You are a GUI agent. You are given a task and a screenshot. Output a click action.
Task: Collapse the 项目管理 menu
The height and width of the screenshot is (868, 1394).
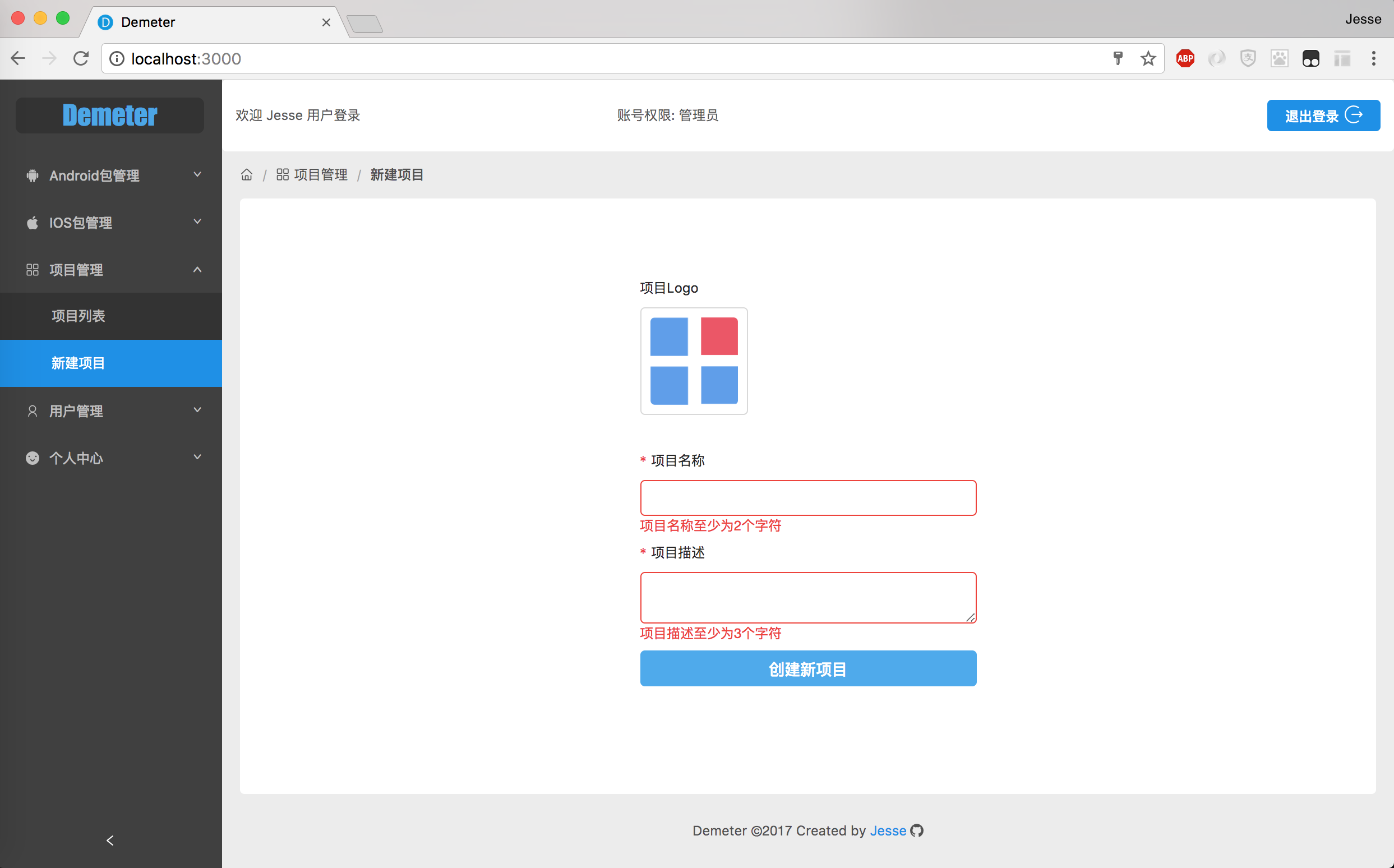pos(111,269)
